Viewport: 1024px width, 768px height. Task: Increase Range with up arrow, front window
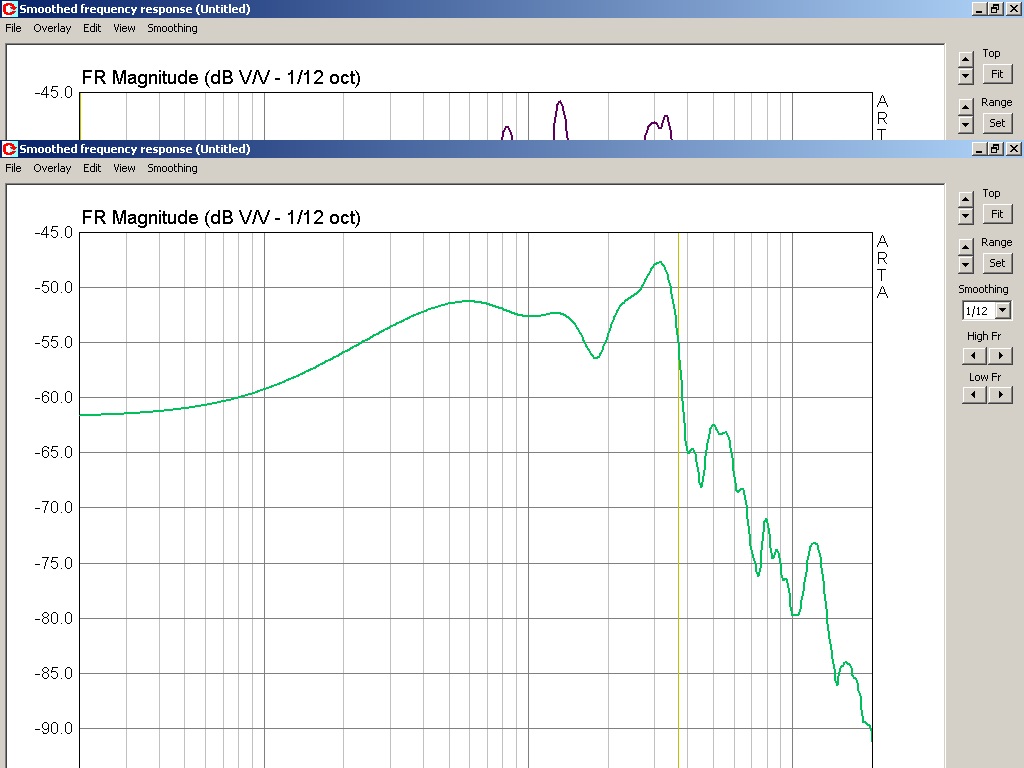[966, 247]
